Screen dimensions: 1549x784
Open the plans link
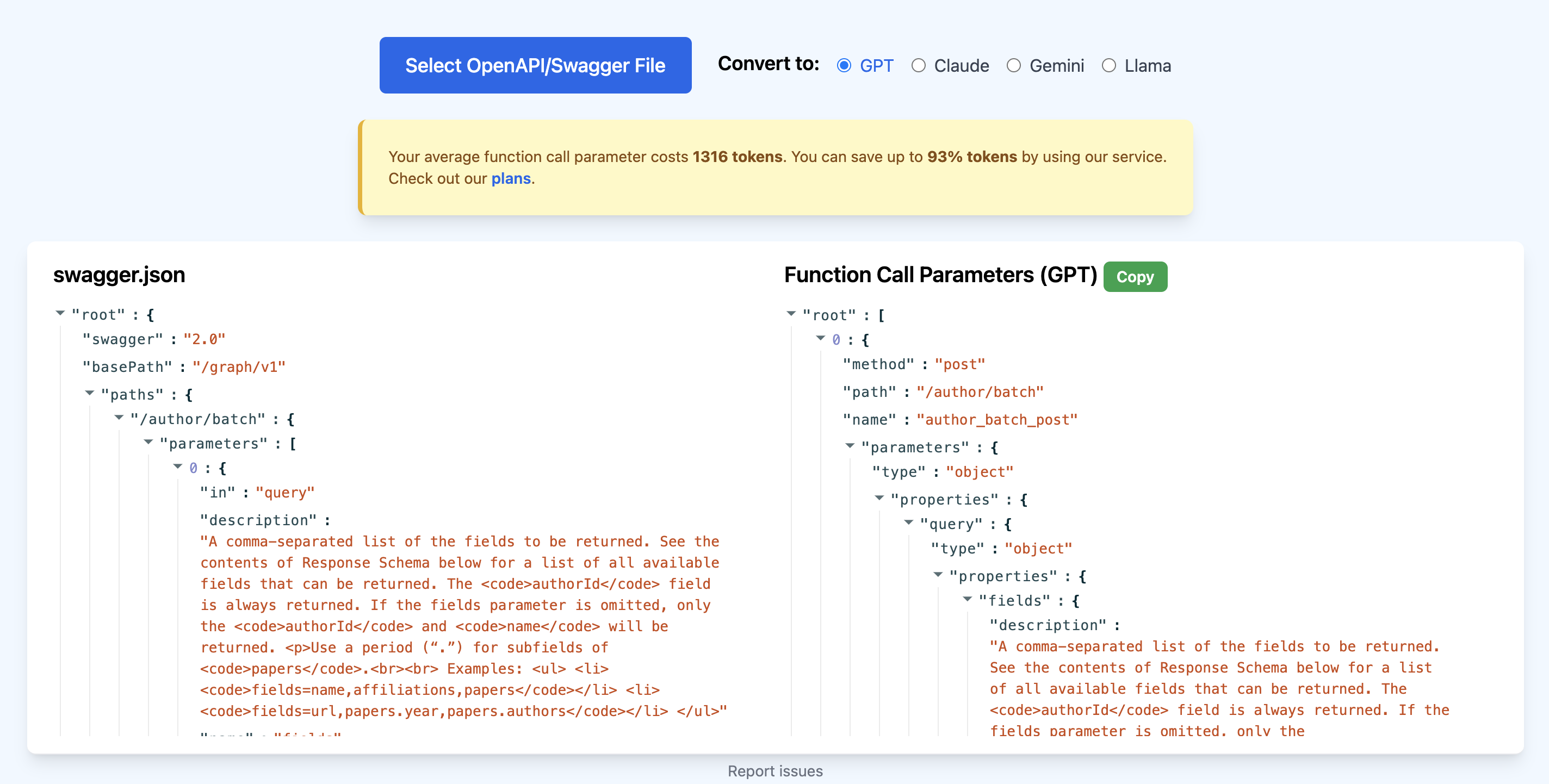511,178
